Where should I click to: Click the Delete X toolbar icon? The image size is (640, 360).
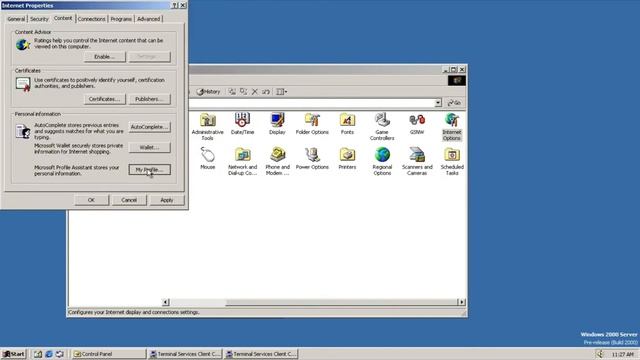coord(255,91)
